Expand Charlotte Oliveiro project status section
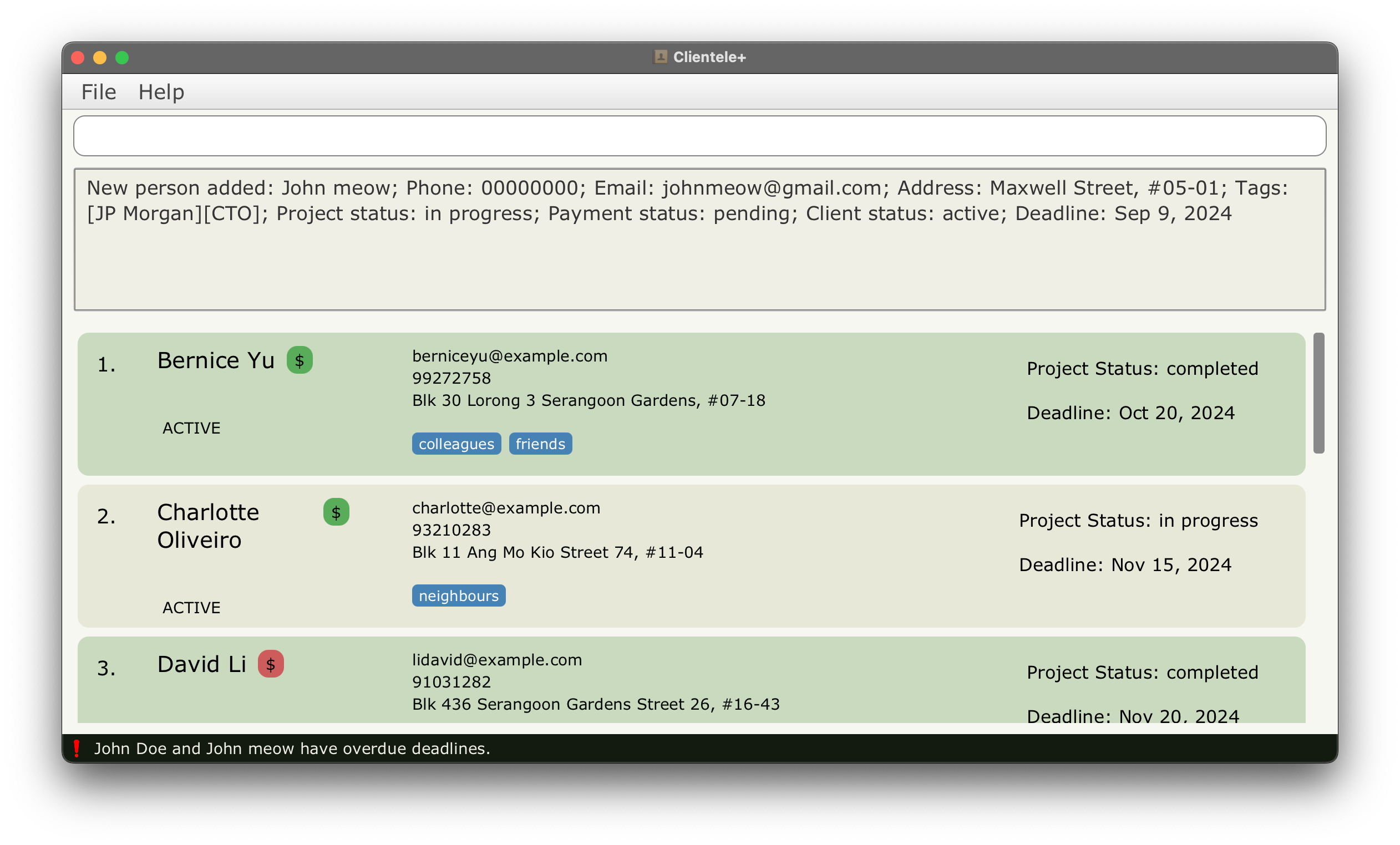 1138,520
